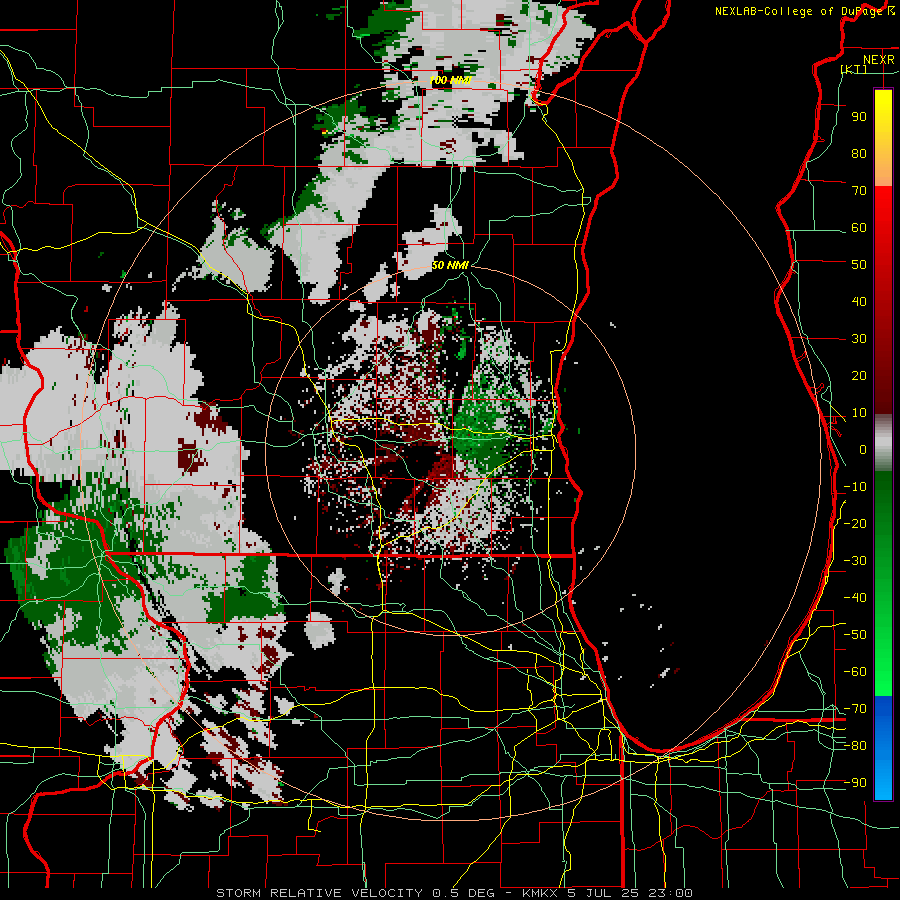Click the gray zero segment of color bar
900x900 pixels.
[883, 443]
